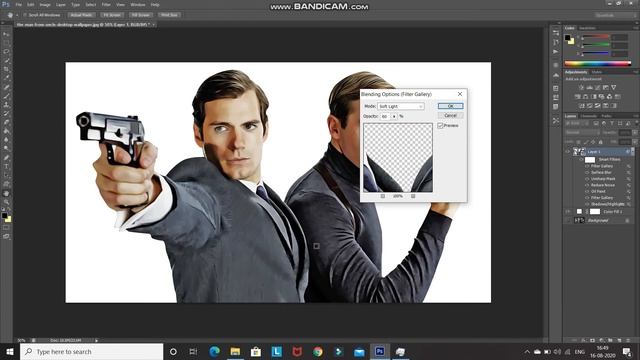Click the Print Size button

(x=169, y=15)
